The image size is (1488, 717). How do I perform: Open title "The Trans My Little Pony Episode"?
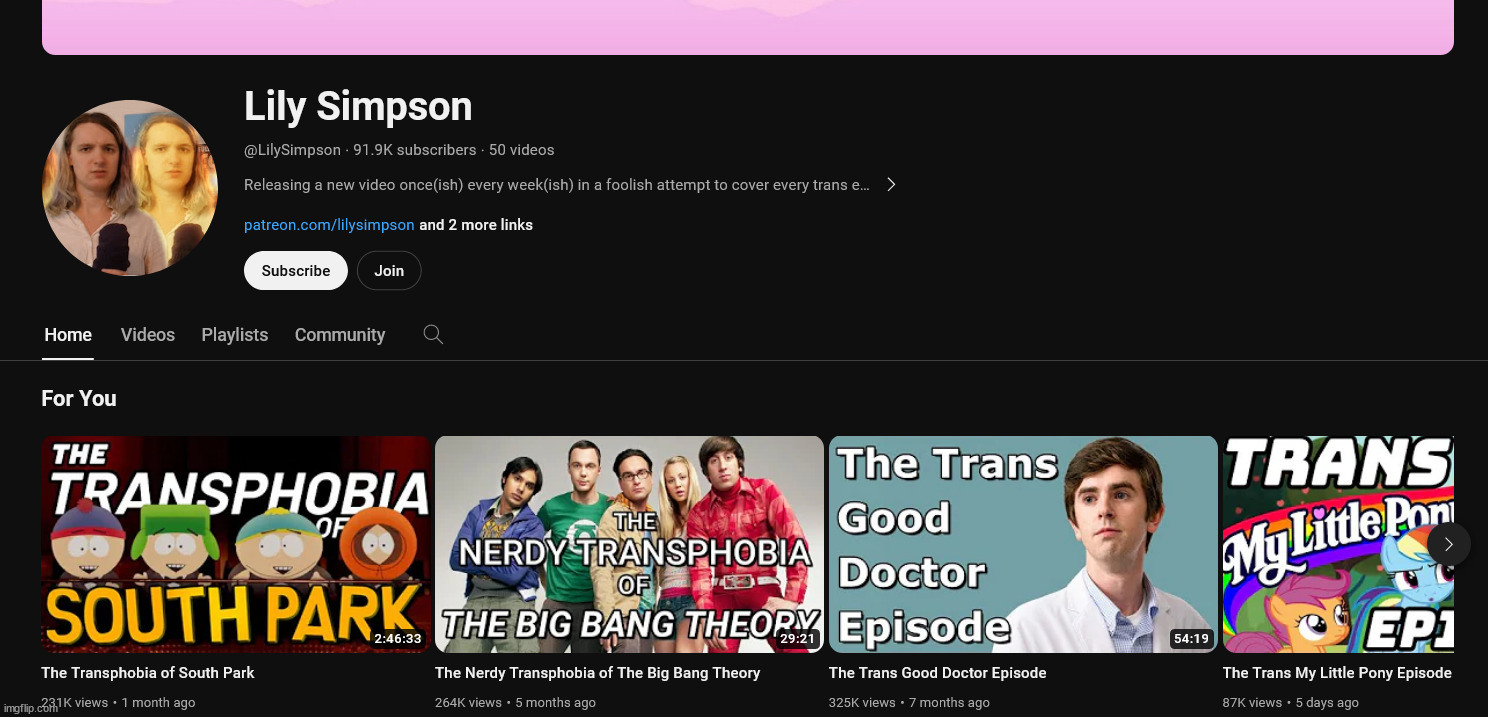coord(1337,673)
